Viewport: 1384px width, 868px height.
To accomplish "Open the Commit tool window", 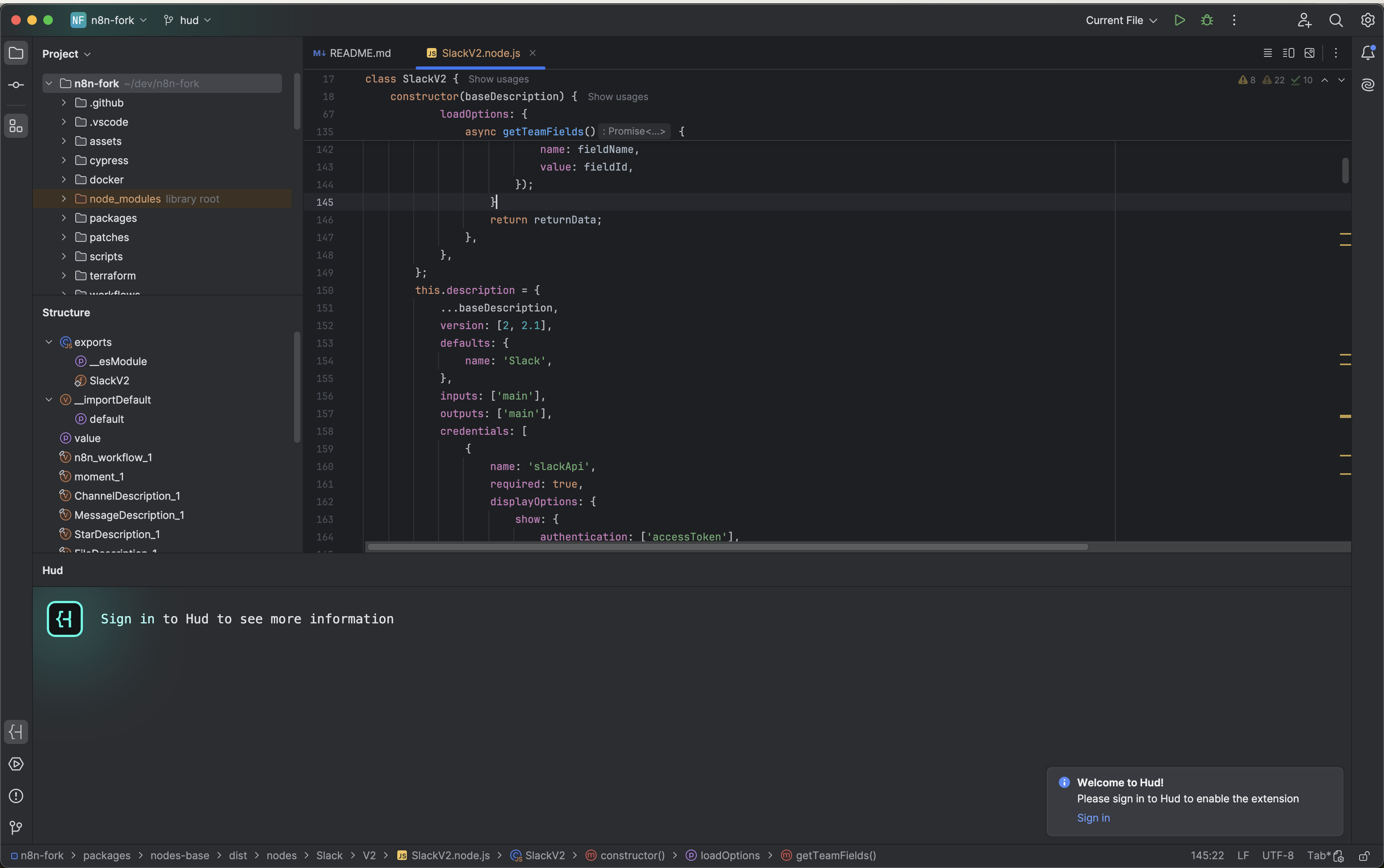I will point(16,85).
